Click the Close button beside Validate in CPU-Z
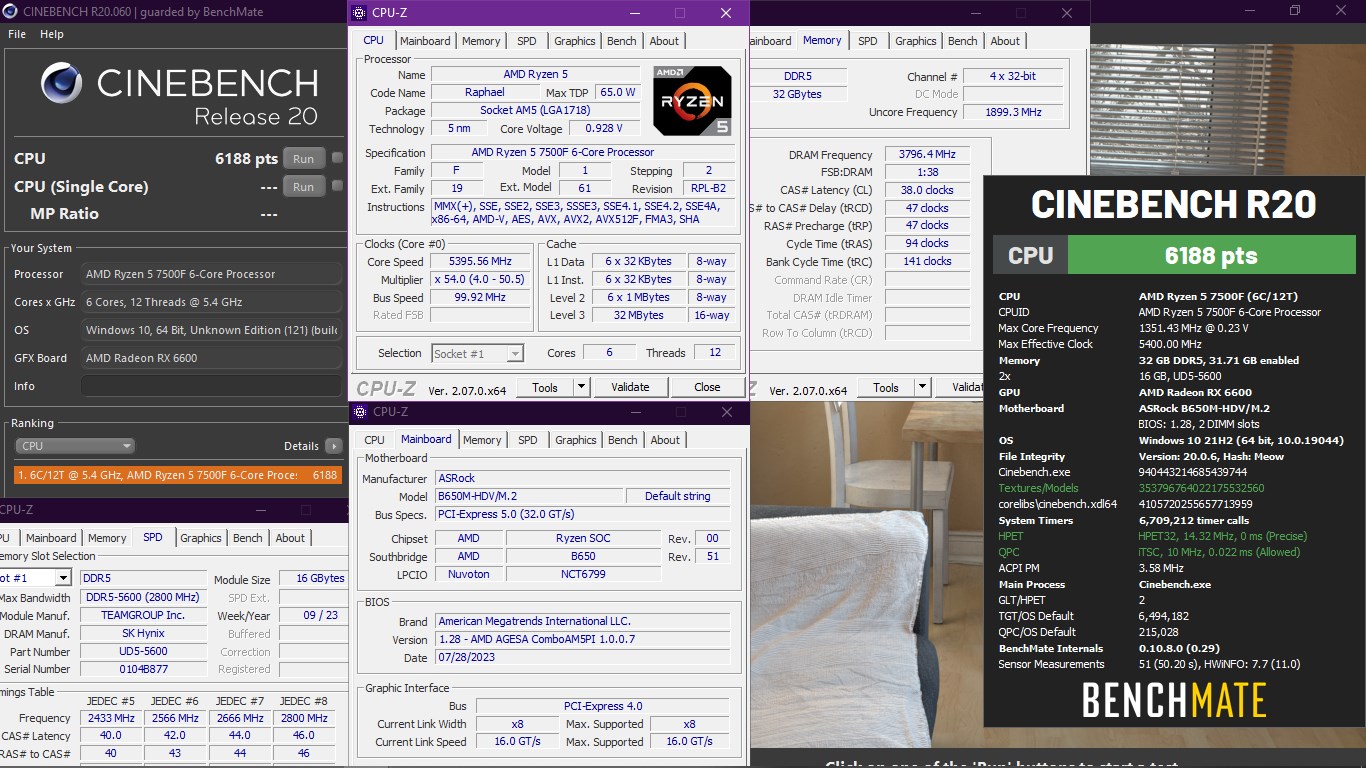 click(707, 387)
